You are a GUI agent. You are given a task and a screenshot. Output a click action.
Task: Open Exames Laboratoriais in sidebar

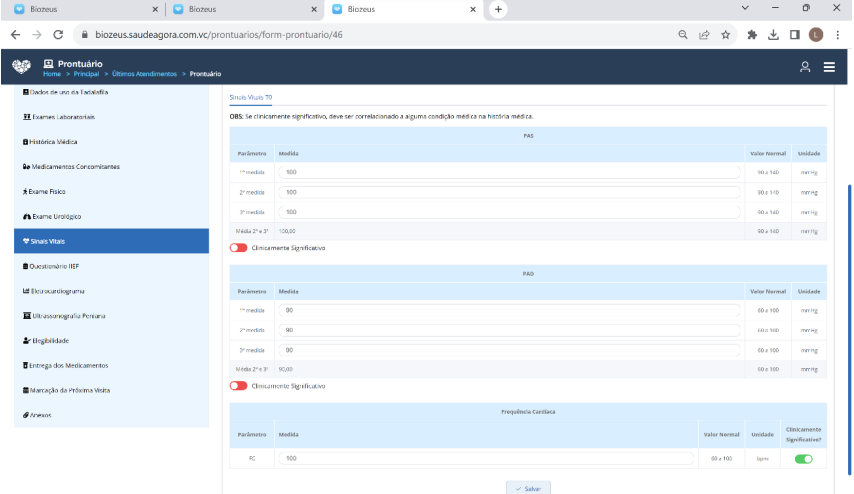tap(56, 117)
